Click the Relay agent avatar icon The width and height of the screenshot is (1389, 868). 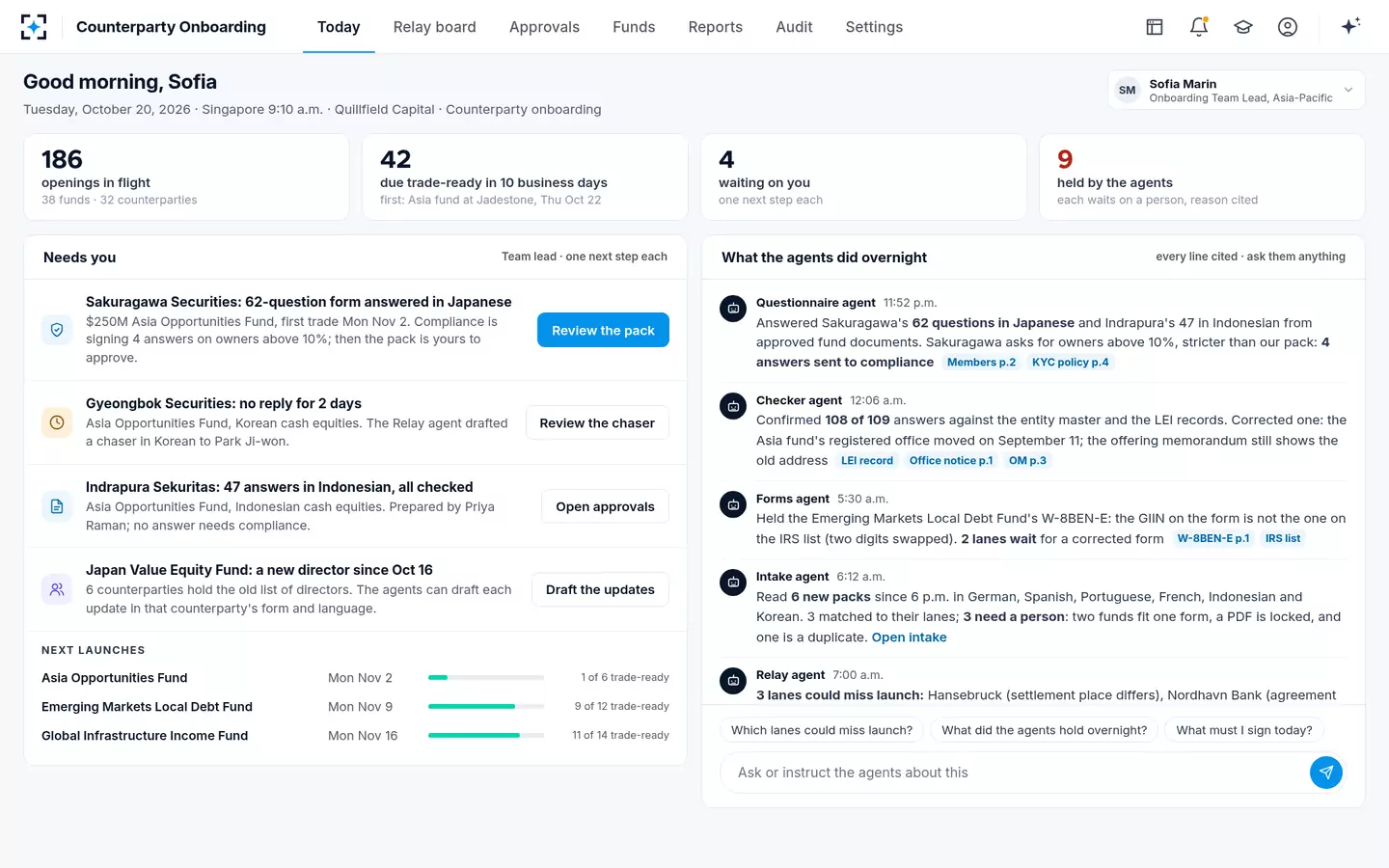733,681
